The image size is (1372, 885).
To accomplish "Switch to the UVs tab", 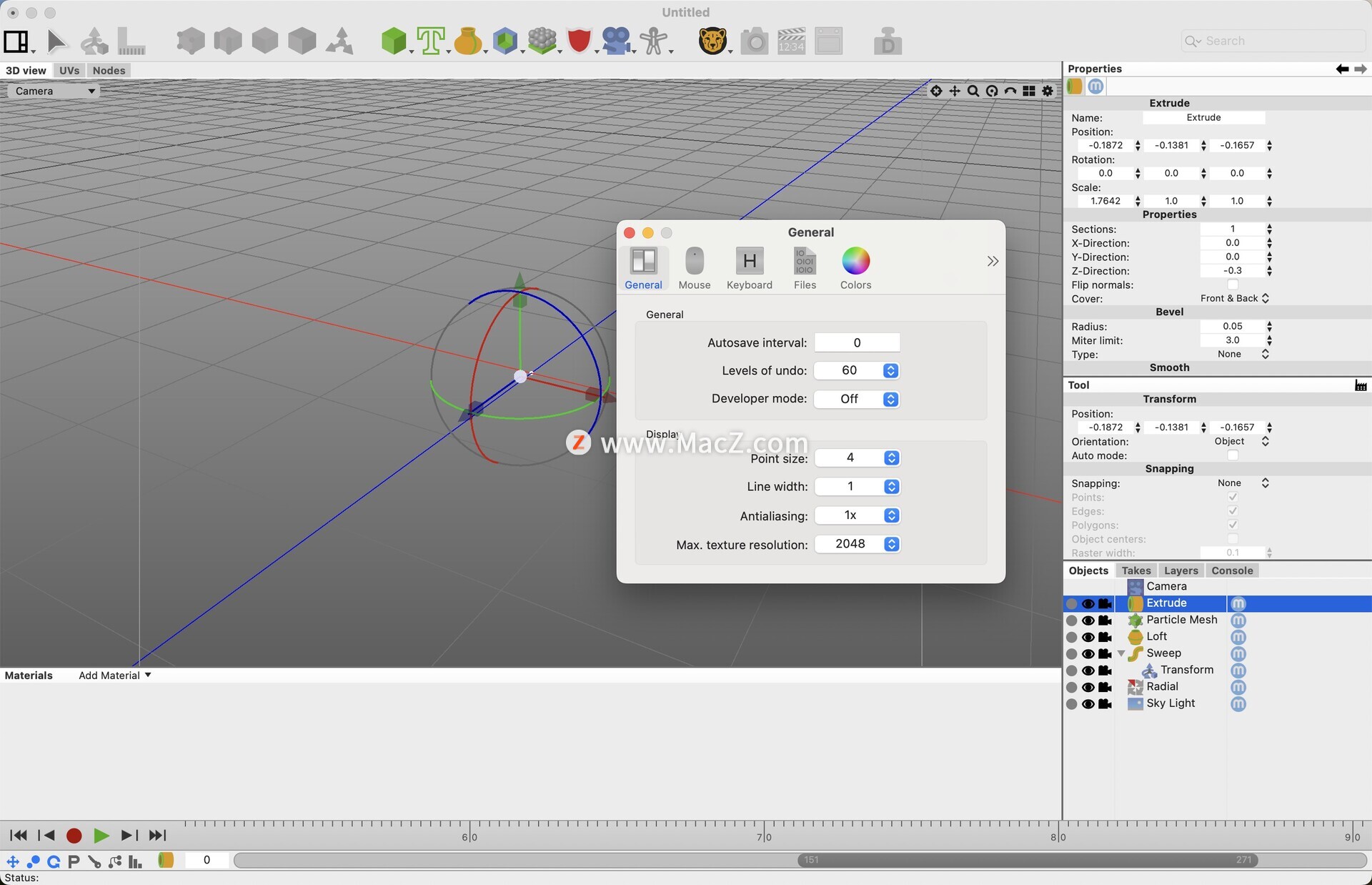I will pyautogui.click(x=69, y=70).
